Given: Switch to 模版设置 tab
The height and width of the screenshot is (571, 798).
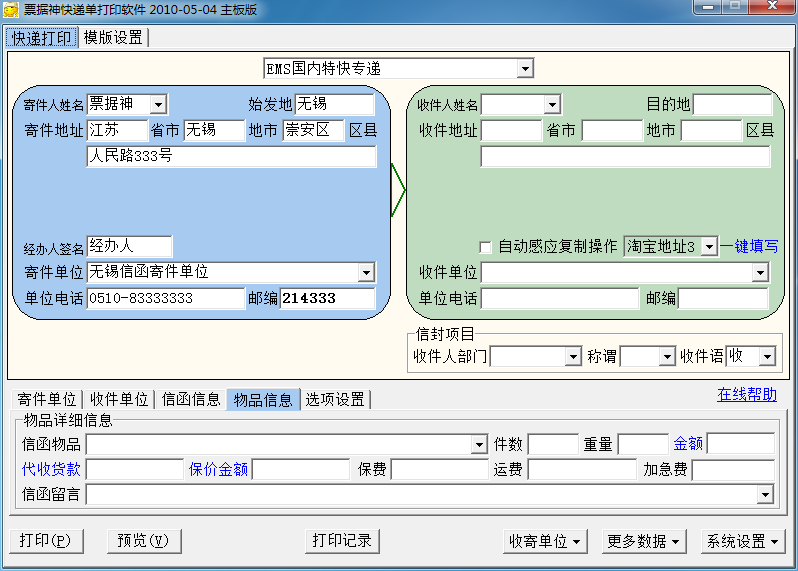Looking at the screenshot, I should click(113, 38).
